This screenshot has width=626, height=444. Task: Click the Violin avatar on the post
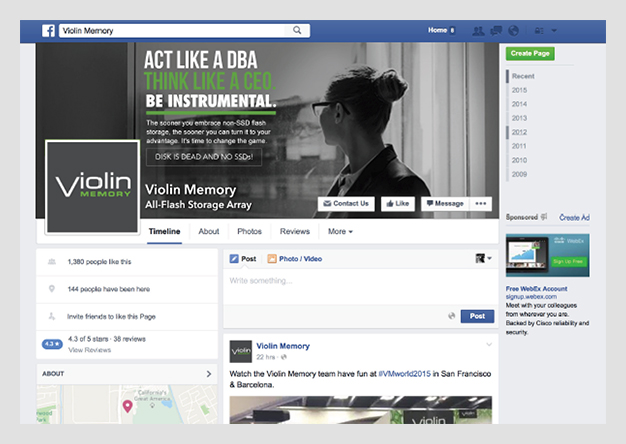(x=241, y=351)
